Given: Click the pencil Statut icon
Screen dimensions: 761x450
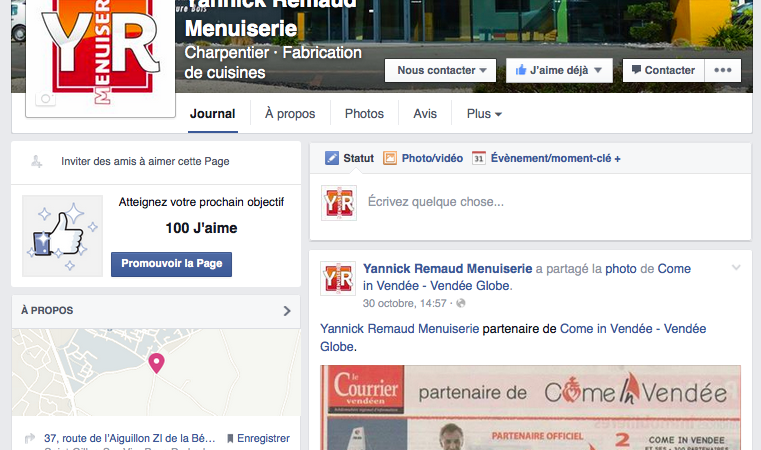Looking at the screenshot, I should (x=332, y=158).
